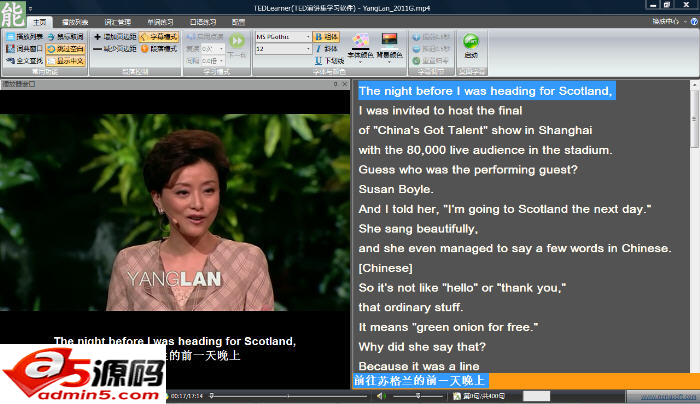700x404 pixels.
Task: Select line "of "China's Got Talent" show in Shanghai"
Action: click(475, 130)
